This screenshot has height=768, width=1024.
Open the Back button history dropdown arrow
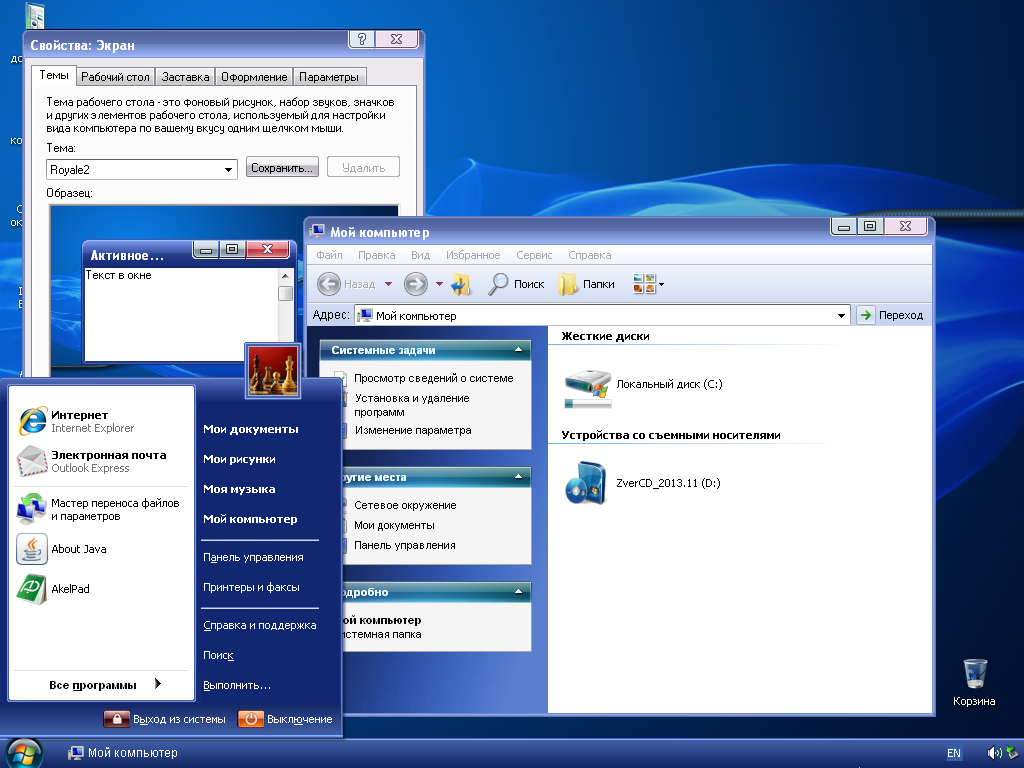click(389, 284)
